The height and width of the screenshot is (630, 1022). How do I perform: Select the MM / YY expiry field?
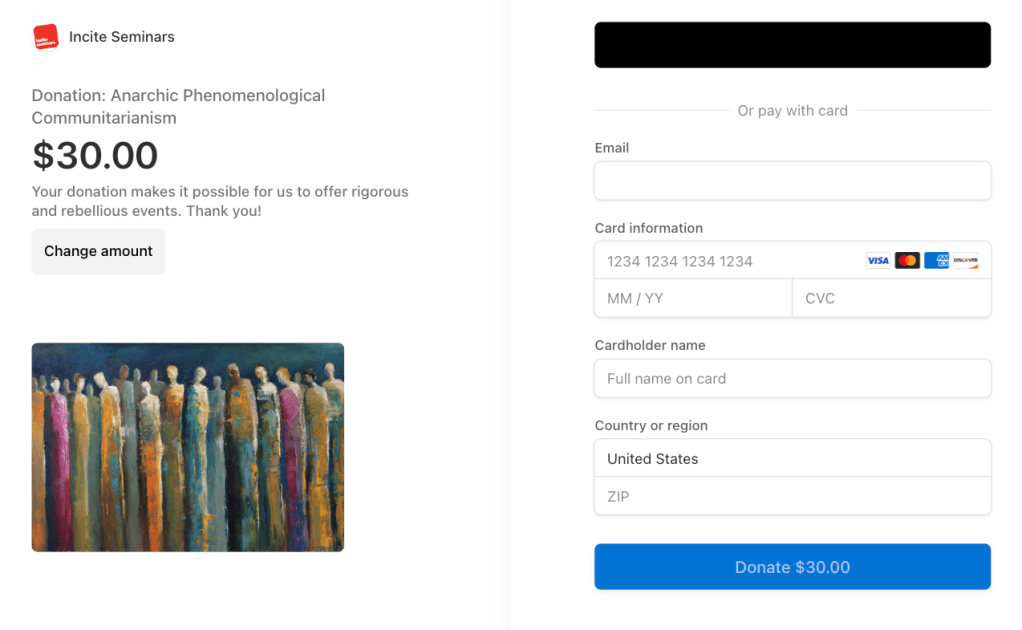[693, 298]
